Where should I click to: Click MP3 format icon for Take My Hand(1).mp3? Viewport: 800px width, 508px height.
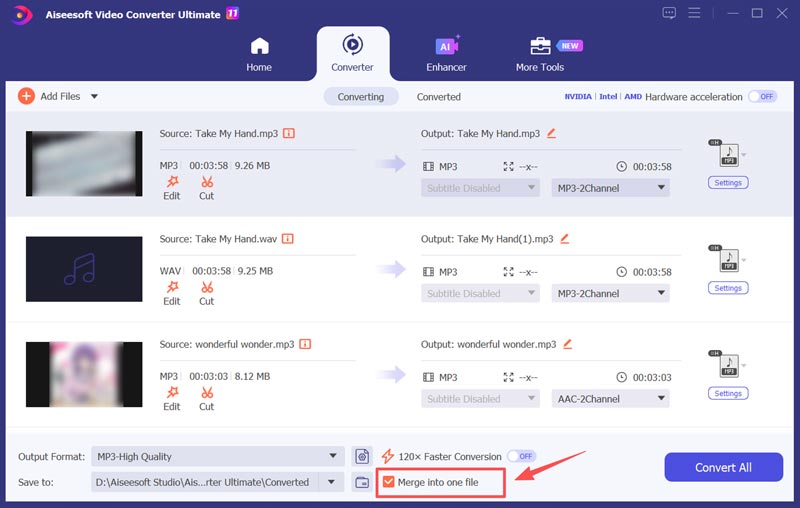728,260
